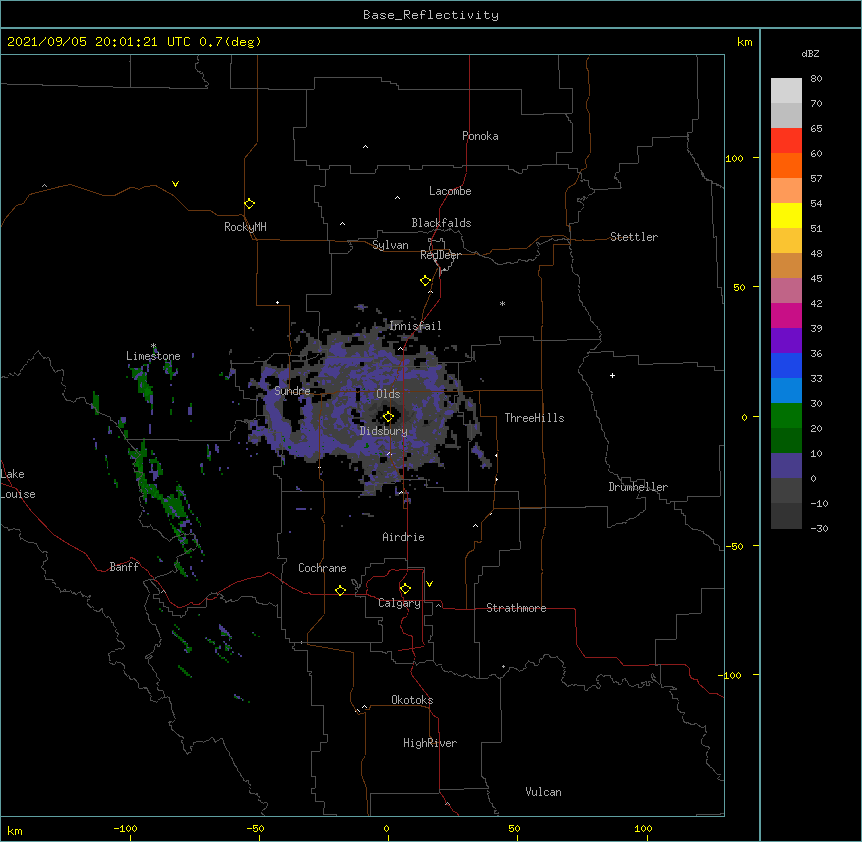Image resolution: width=862 pixels, height=842 pixels.
Task: Click the Vulcan label
Action: (543, 792)
